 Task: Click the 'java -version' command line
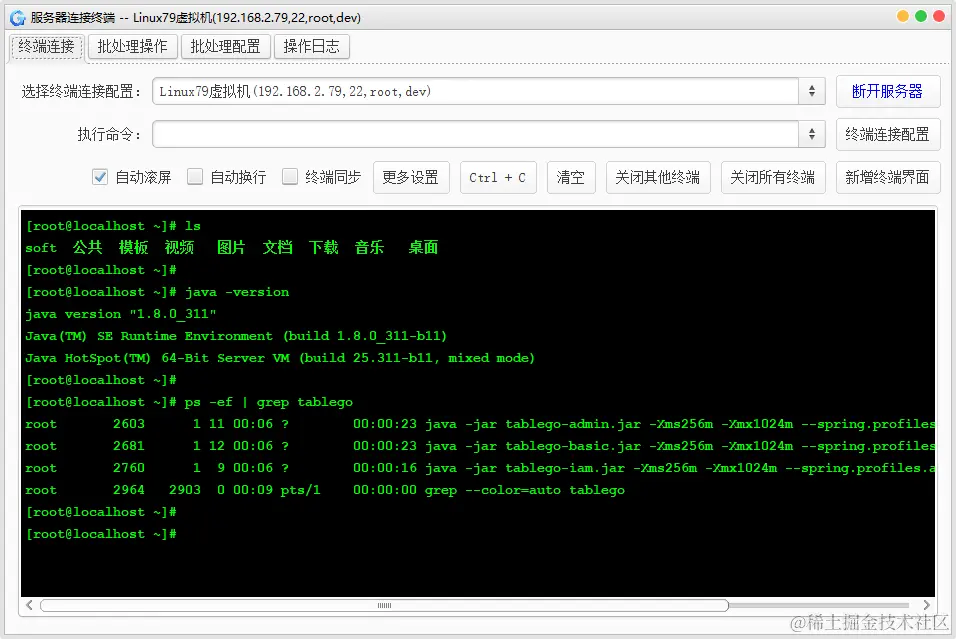click(x=237, y=292)
